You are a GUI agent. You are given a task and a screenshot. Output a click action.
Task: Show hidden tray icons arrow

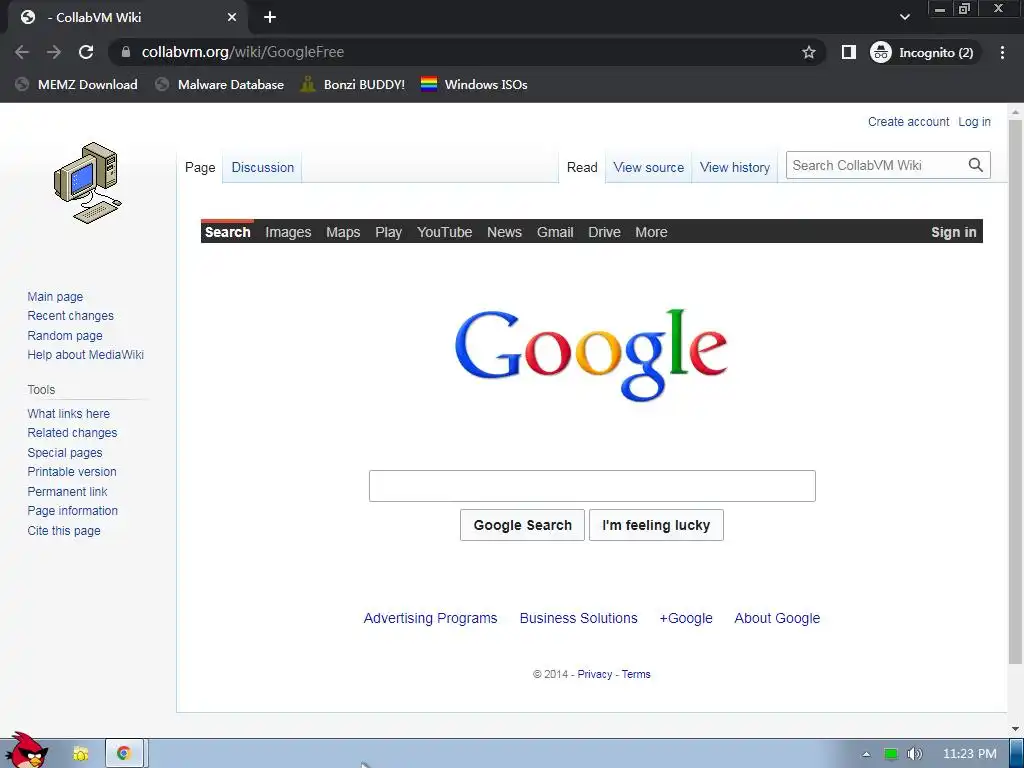[x=867, y=754]
